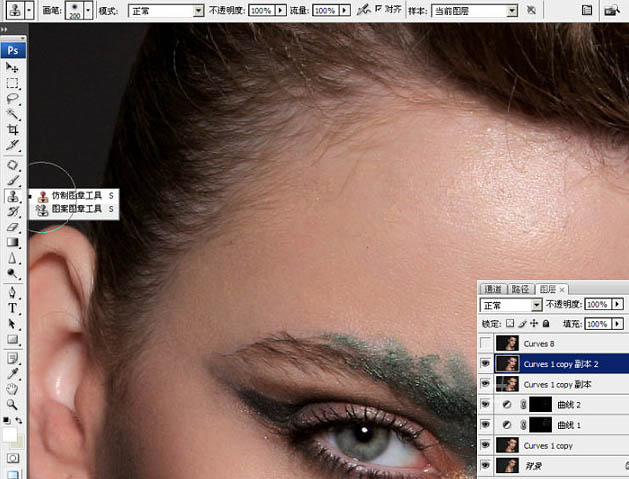Select the Sharpen/Blur tool
This screenshot has width=629, height=479.
(12, 258)
